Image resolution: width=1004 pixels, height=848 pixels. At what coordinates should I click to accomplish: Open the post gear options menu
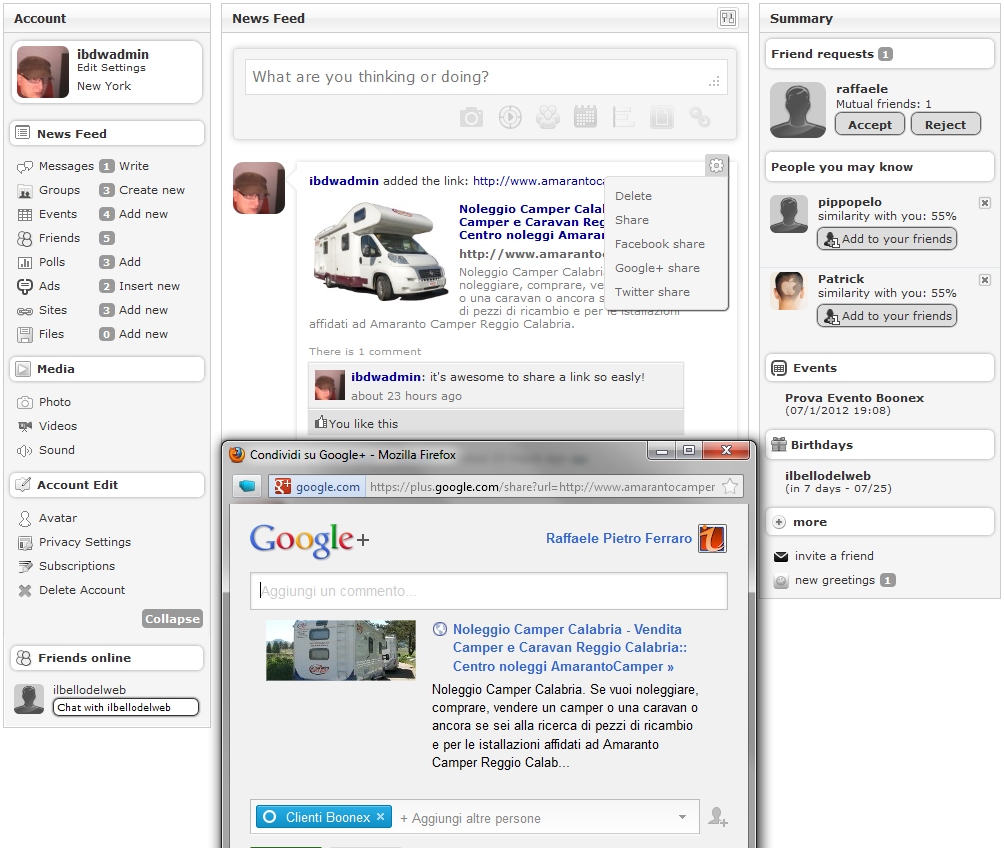716,166
